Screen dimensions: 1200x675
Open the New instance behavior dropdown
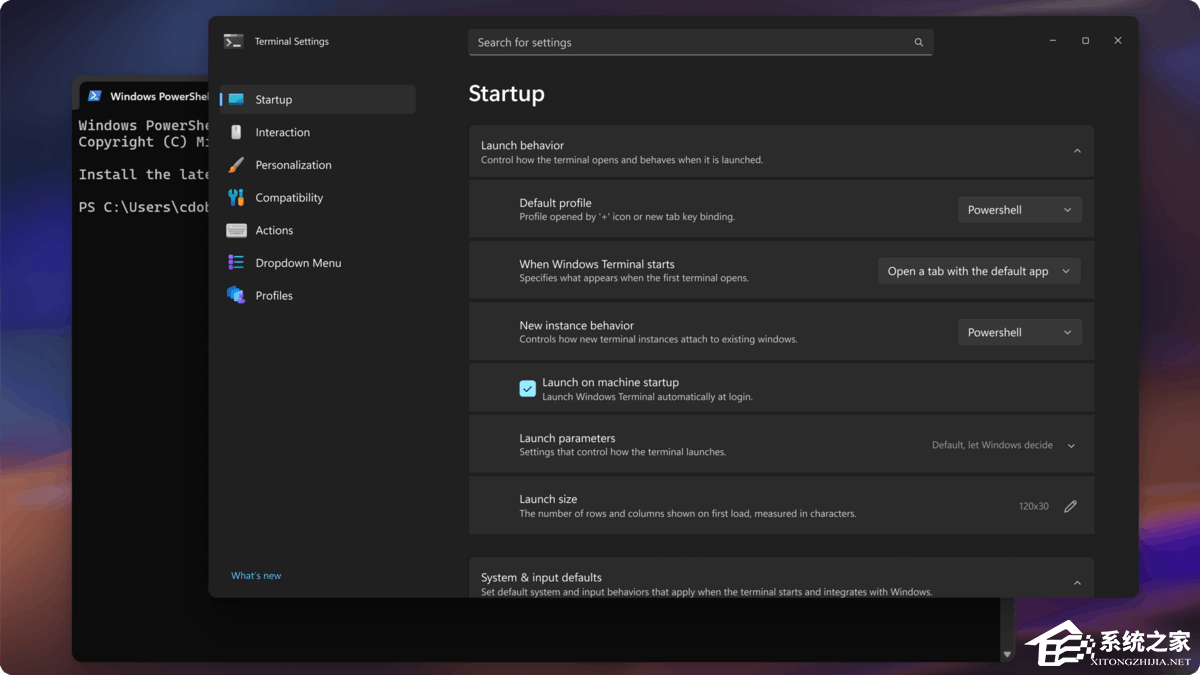click(x=1019, y=332)
